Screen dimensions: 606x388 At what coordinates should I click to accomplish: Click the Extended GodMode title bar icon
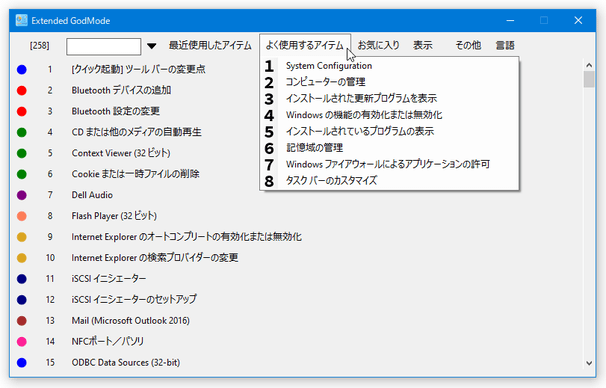[21, 20]
